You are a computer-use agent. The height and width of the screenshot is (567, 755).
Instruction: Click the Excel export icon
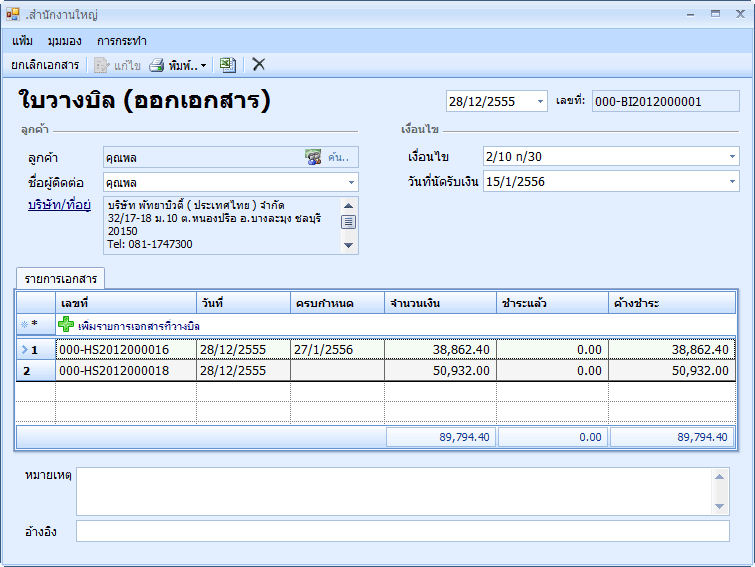pyautogui.click(x=227, y=65)
